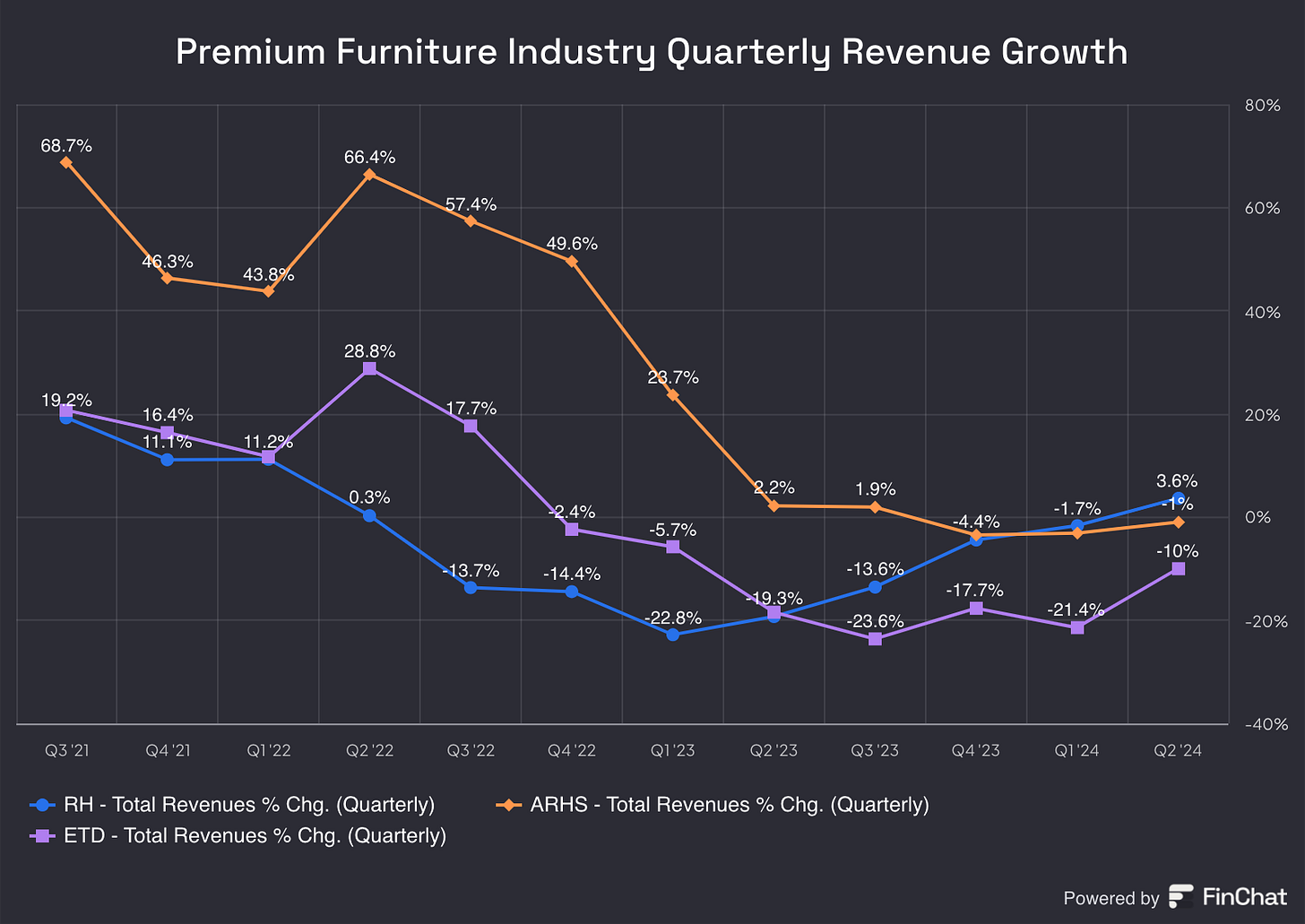This screenshot has width=1305, height=924.
Task: Click the Q4 '21 axis label
Action: point(168,751)
